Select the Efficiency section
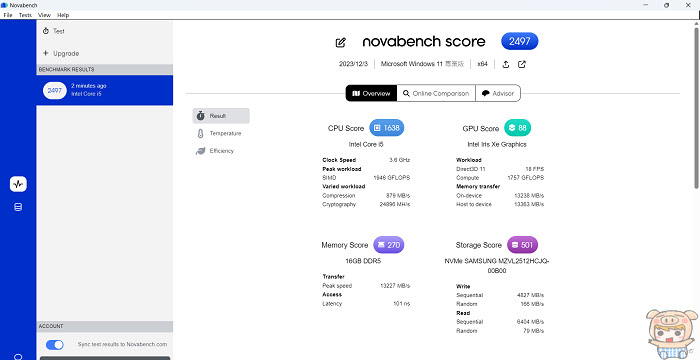This screenshot has width=700, height=360. [221, 151]
